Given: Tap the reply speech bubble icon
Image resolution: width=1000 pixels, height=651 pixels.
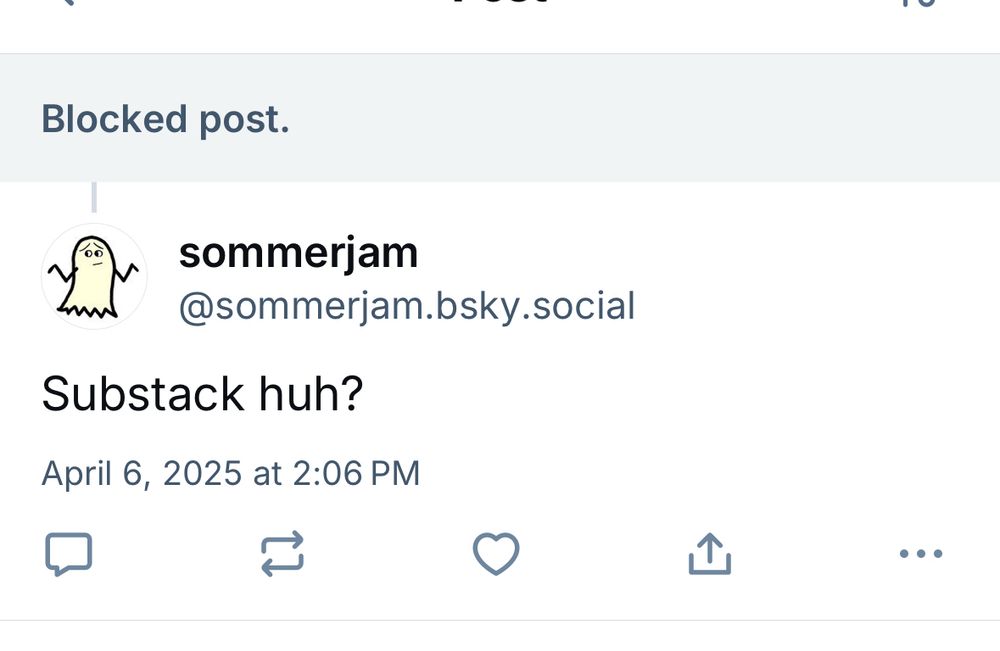Looking at the screenshot, I should tap(69, 554).
